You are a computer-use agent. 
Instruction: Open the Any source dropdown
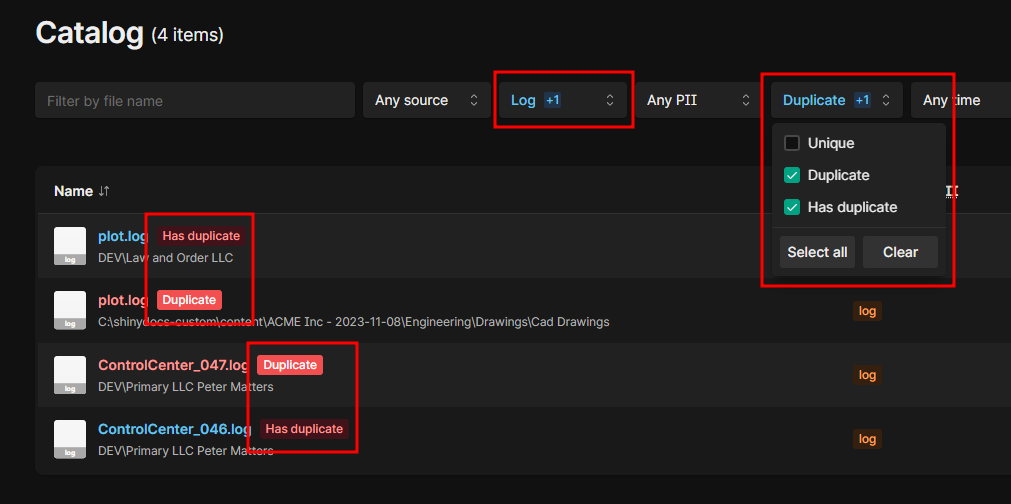427,100
